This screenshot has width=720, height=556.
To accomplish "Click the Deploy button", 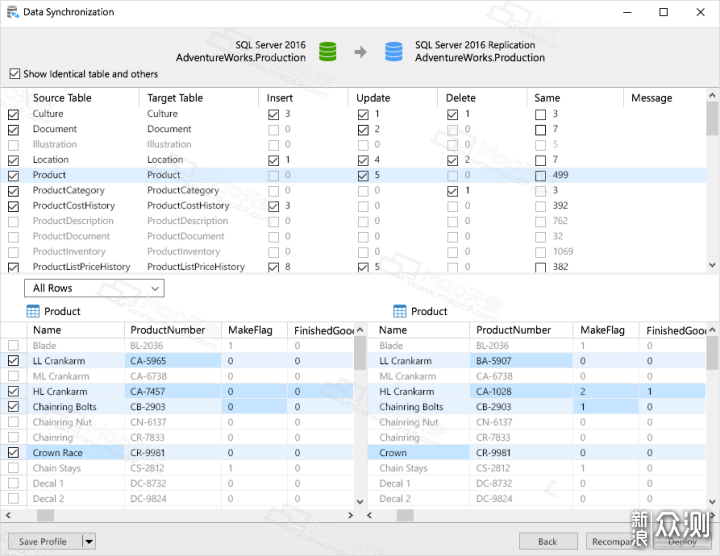I will click(682, 541).
